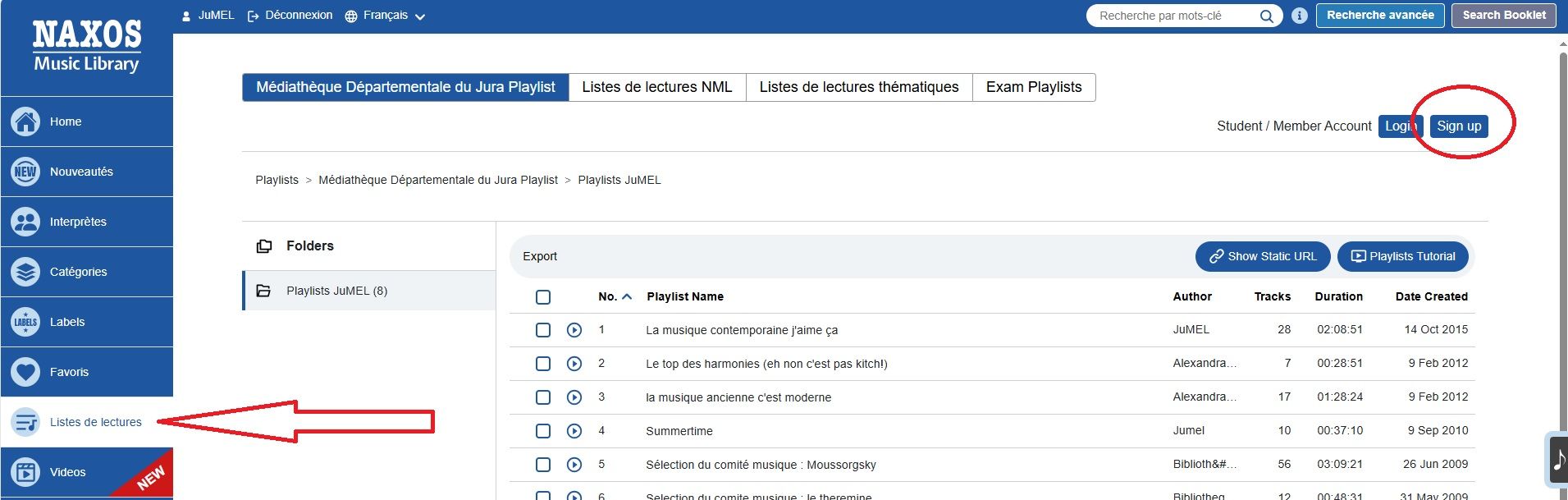
Task: Select the Interprètes people icon
Action: (25, 222)
